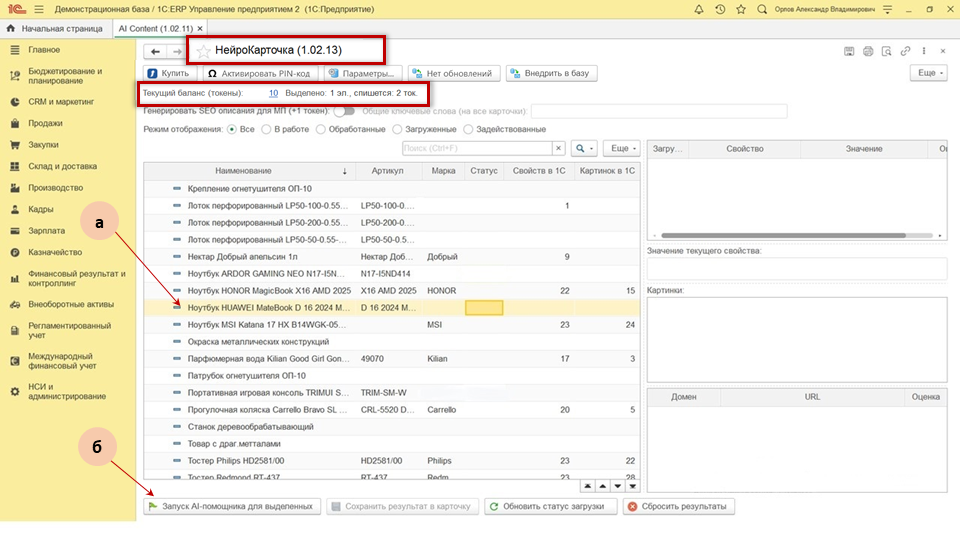The height and width of the screenshot is (540, 960).
Task: Open the print preview icon
Action: [886, 51]
